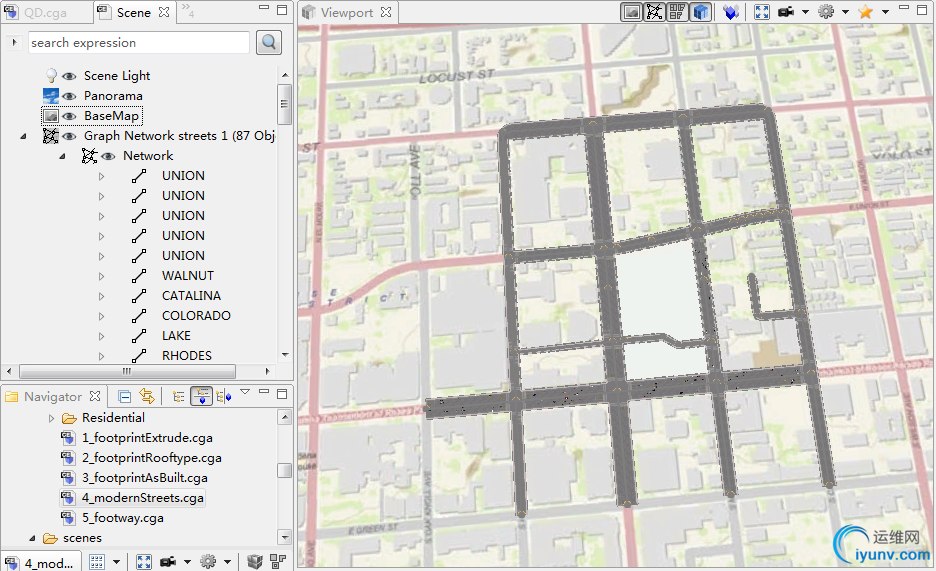Collapse the scenes folder
Image resolution: width=936 pixels, height=571 pixels.
coord(32,538)
